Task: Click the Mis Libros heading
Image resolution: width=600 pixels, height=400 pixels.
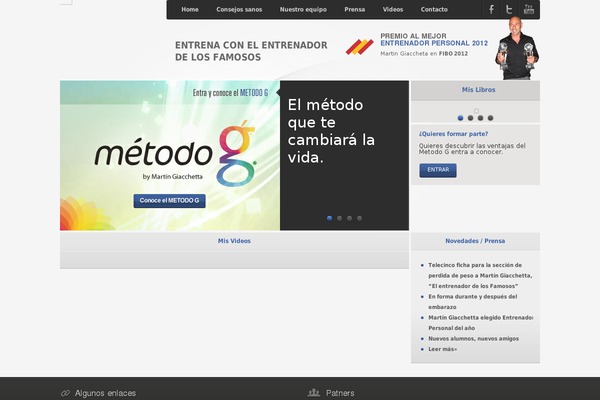Action: (x=478, y=90)
